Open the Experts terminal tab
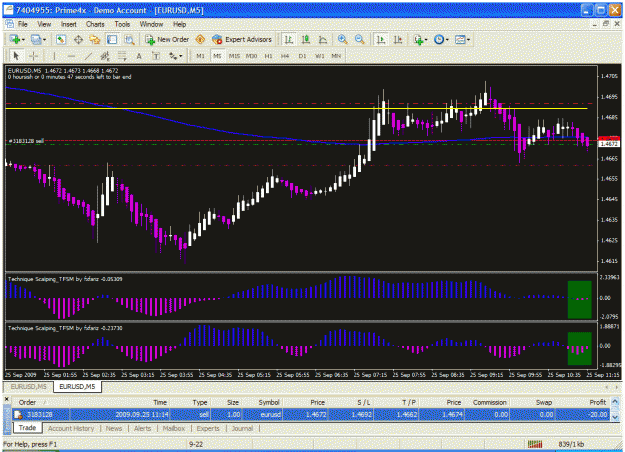 (x=208, y=428)
